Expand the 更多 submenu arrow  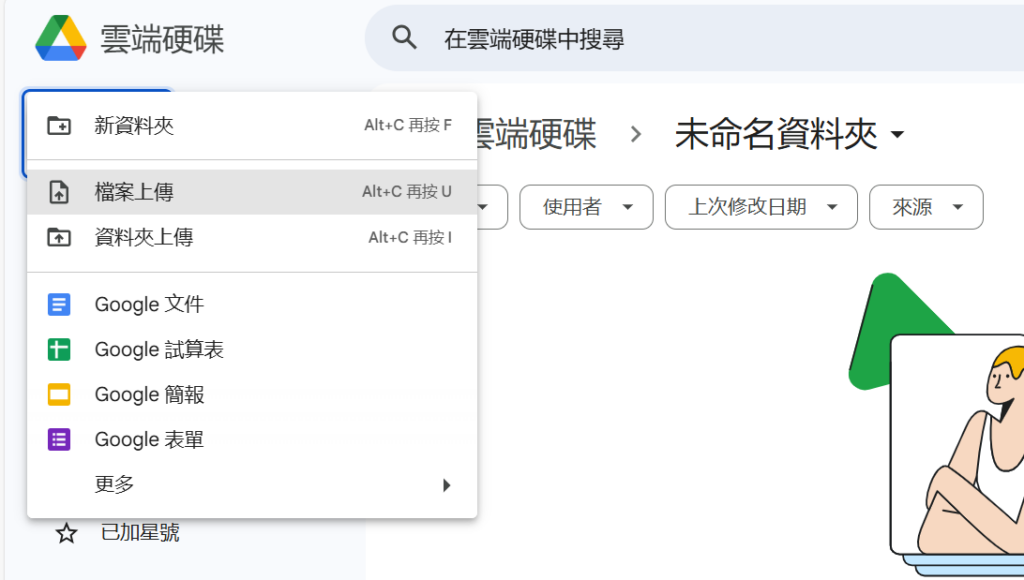point(447,485)
